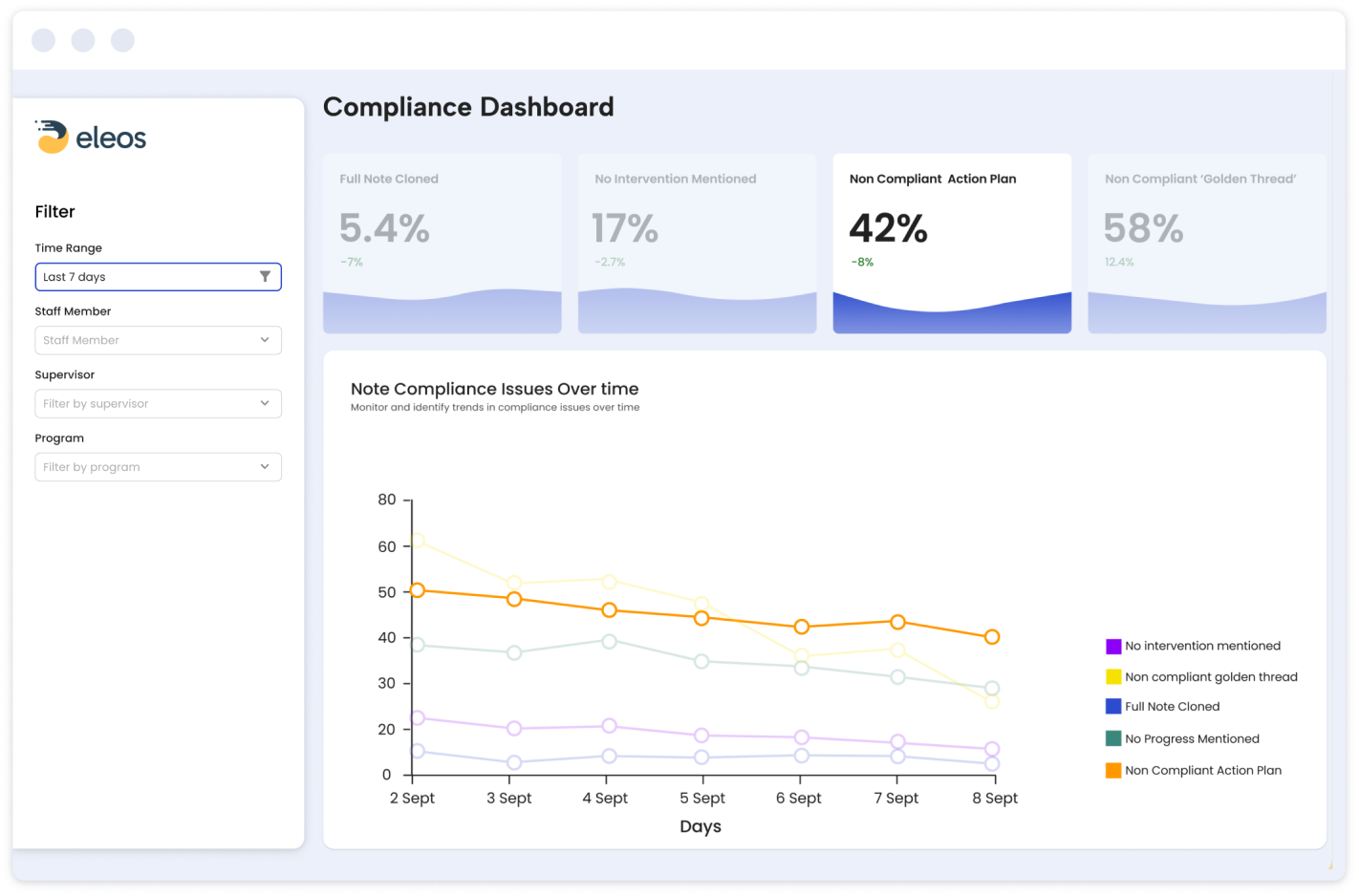Image resolution: width=1359 pixels, height=896 pixels.
Task: Click the No intervention mentioned legend label
Action: pyautogui.click(x=1202, y=647)
